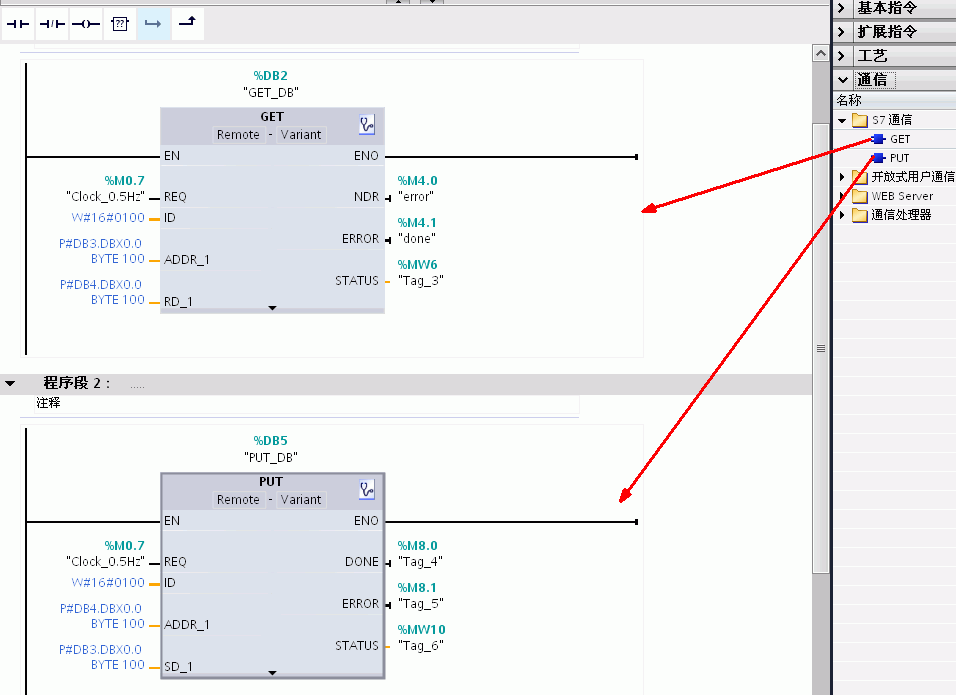Insert a normally closed contact

click(x=52, y=23)
